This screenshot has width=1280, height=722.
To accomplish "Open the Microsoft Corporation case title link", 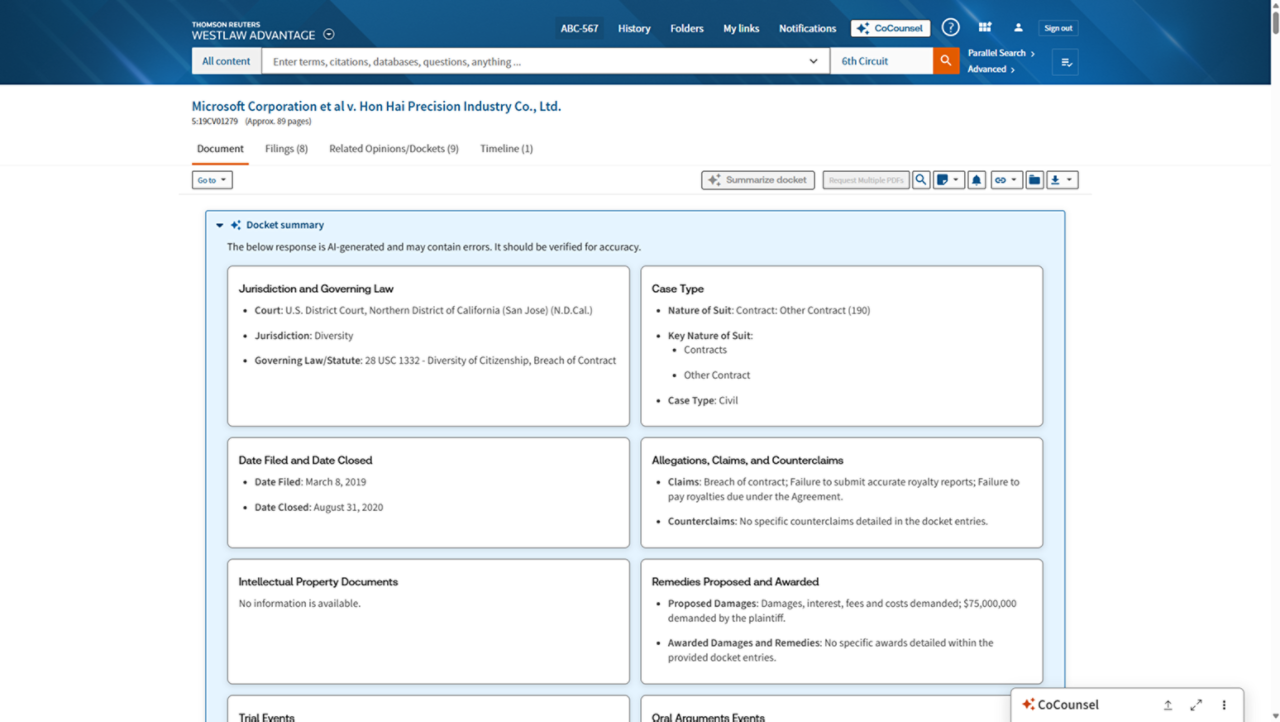I will [376, 106].
